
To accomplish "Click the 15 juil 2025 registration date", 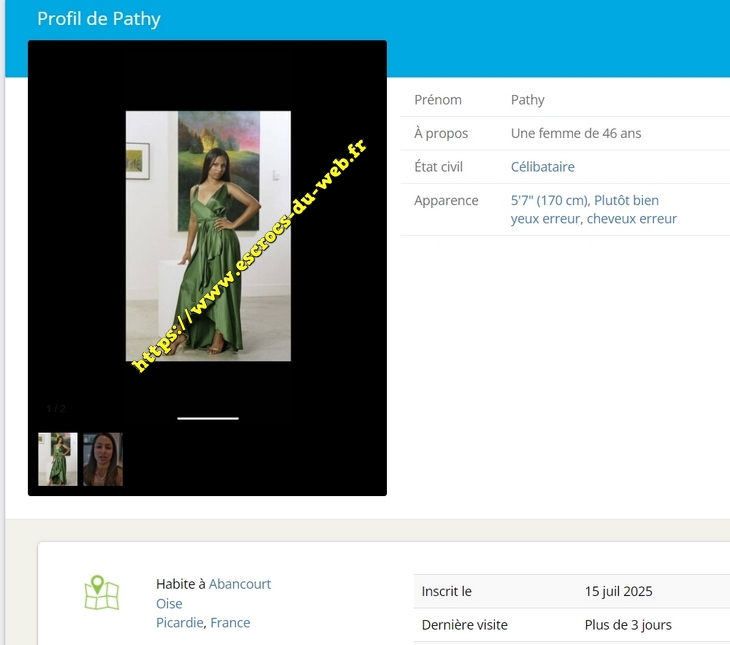I will tap(618, 591).
